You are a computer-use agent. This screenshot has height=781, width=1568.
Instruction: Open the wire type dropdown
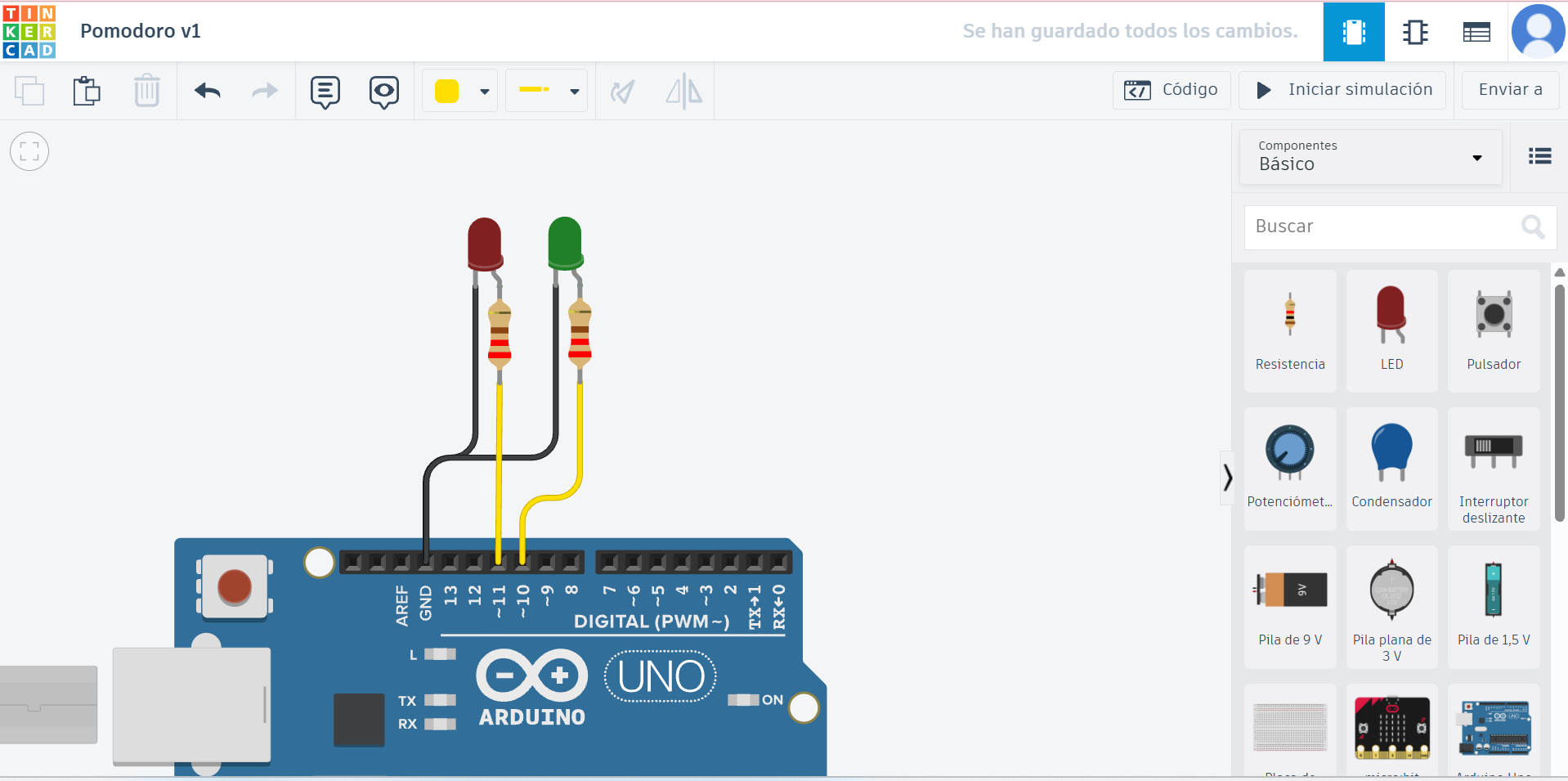point(574,92)
